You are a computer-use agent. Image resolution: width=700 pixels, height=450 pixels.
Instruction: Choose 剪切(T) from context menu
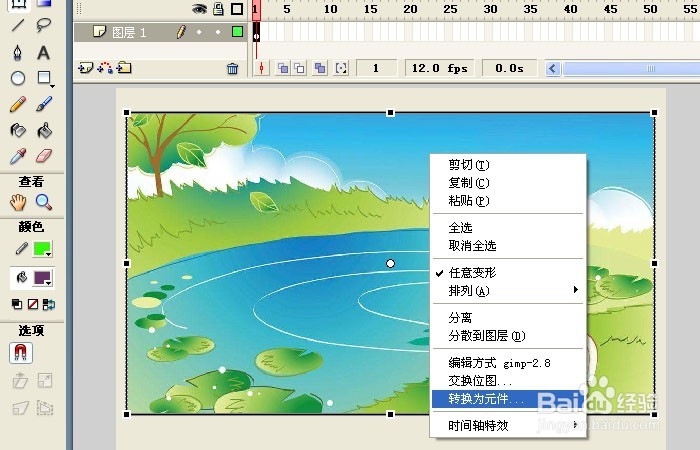click(508, 165)
